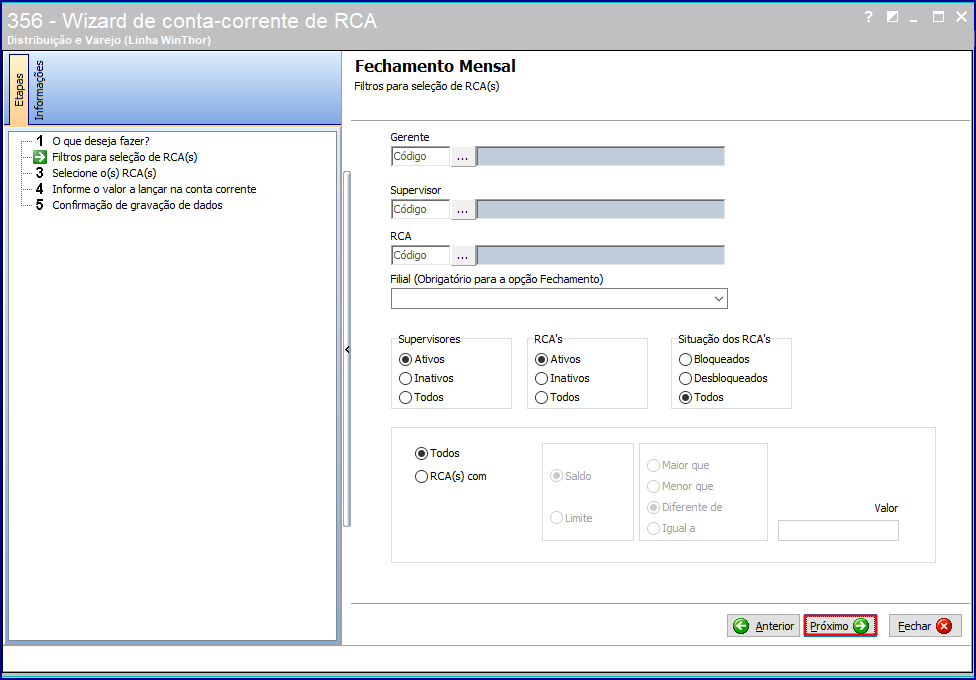Screen dimensions: 976x680
Task: Click the Fechar button
Action: coord(925,626)
